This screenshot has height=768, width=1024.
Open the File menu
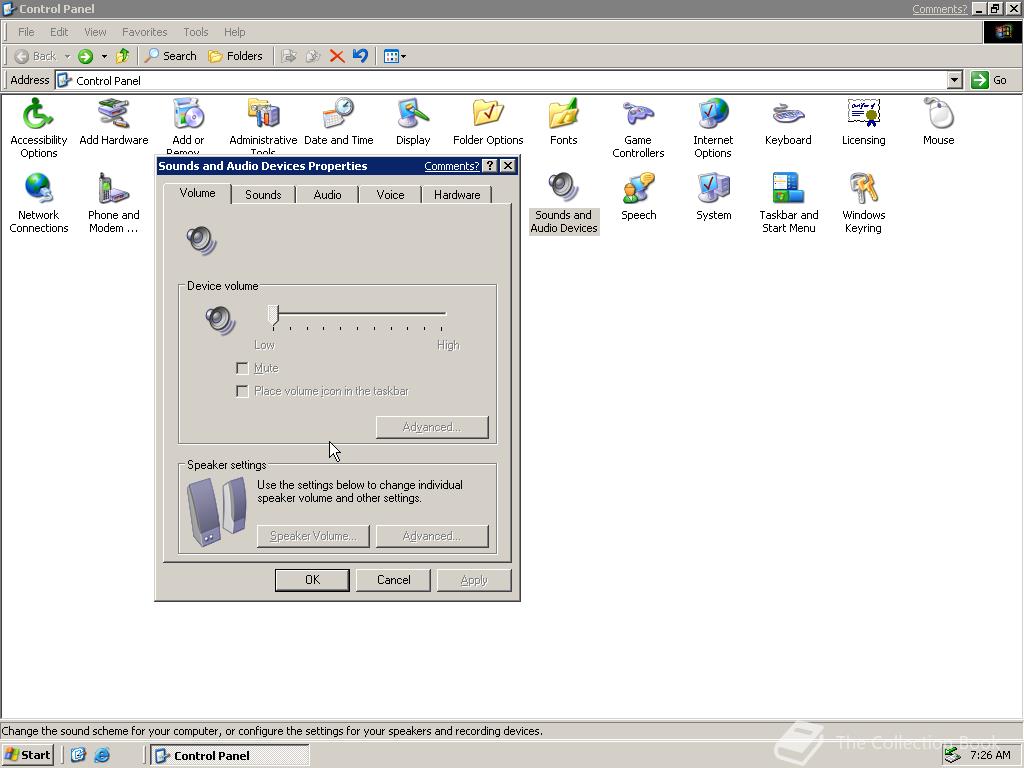pos(26,32)
